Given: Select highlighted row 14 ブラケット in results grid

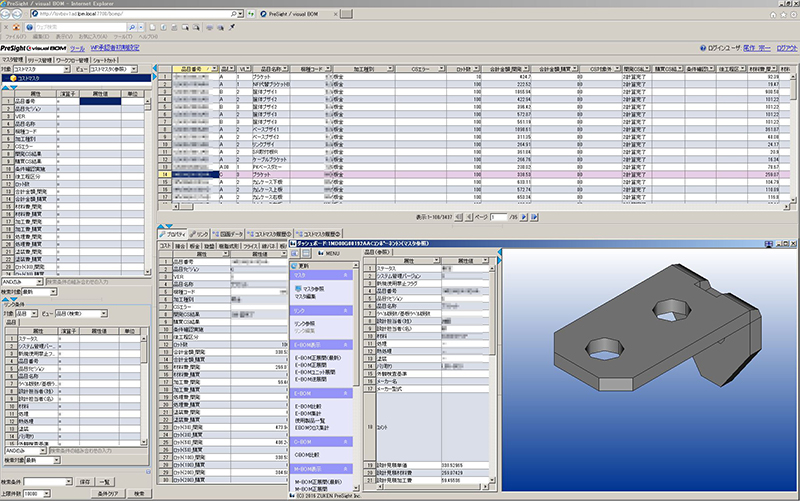Looking at the screenshot, I should tap(474, 174).
